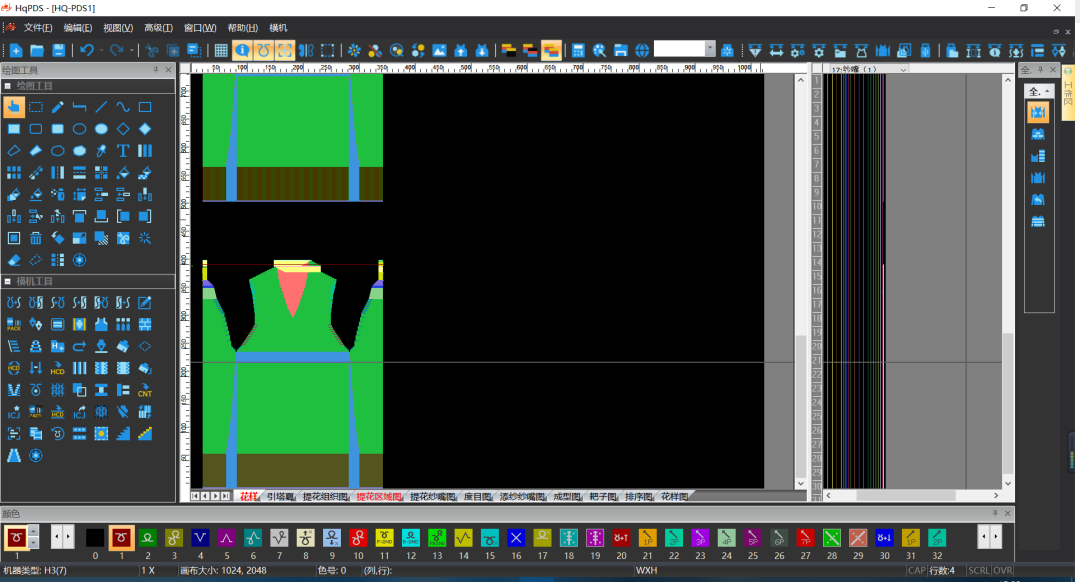Select blue color swatch 16
This screenshot has height=582, width=1080.
coord(516,537)
